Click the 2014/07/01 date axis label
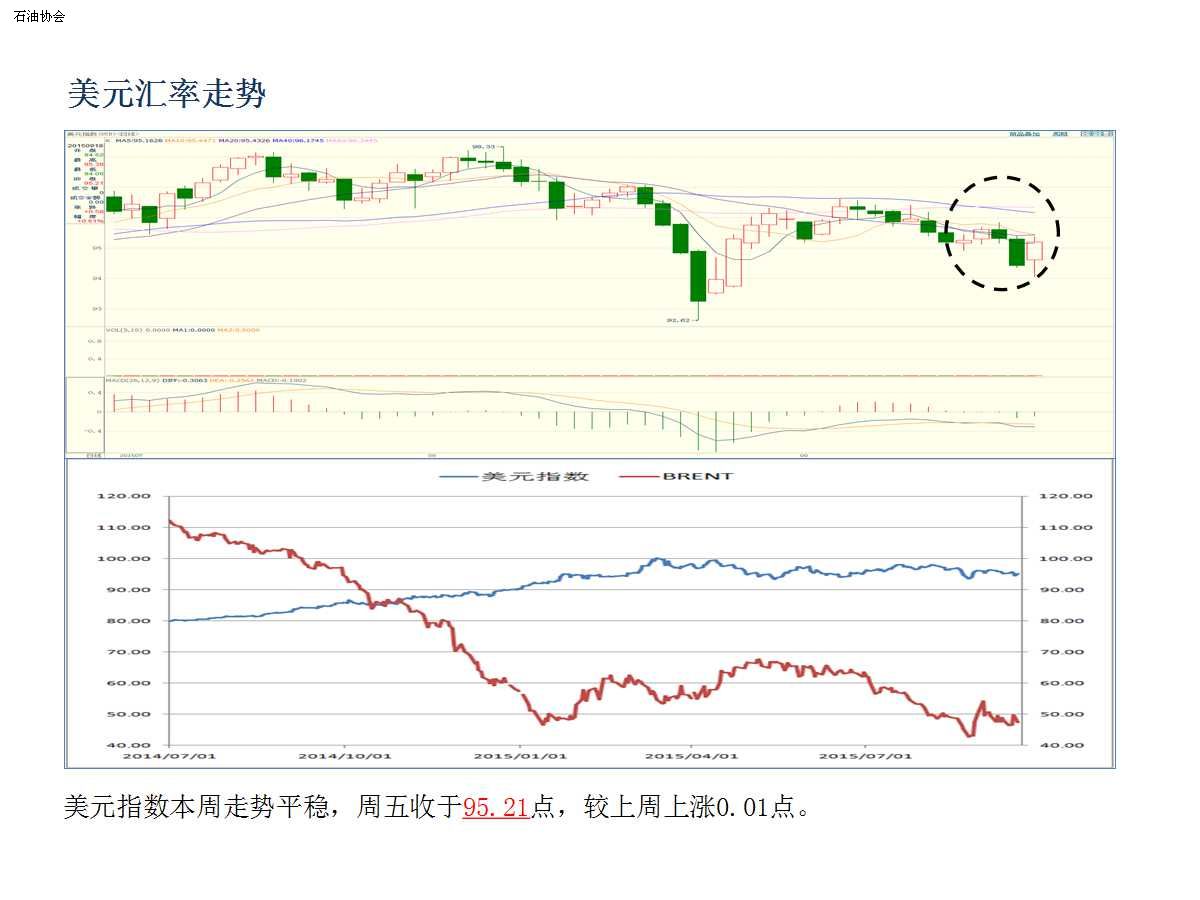This screenshot has width=1200, height=900. (169, 756)
